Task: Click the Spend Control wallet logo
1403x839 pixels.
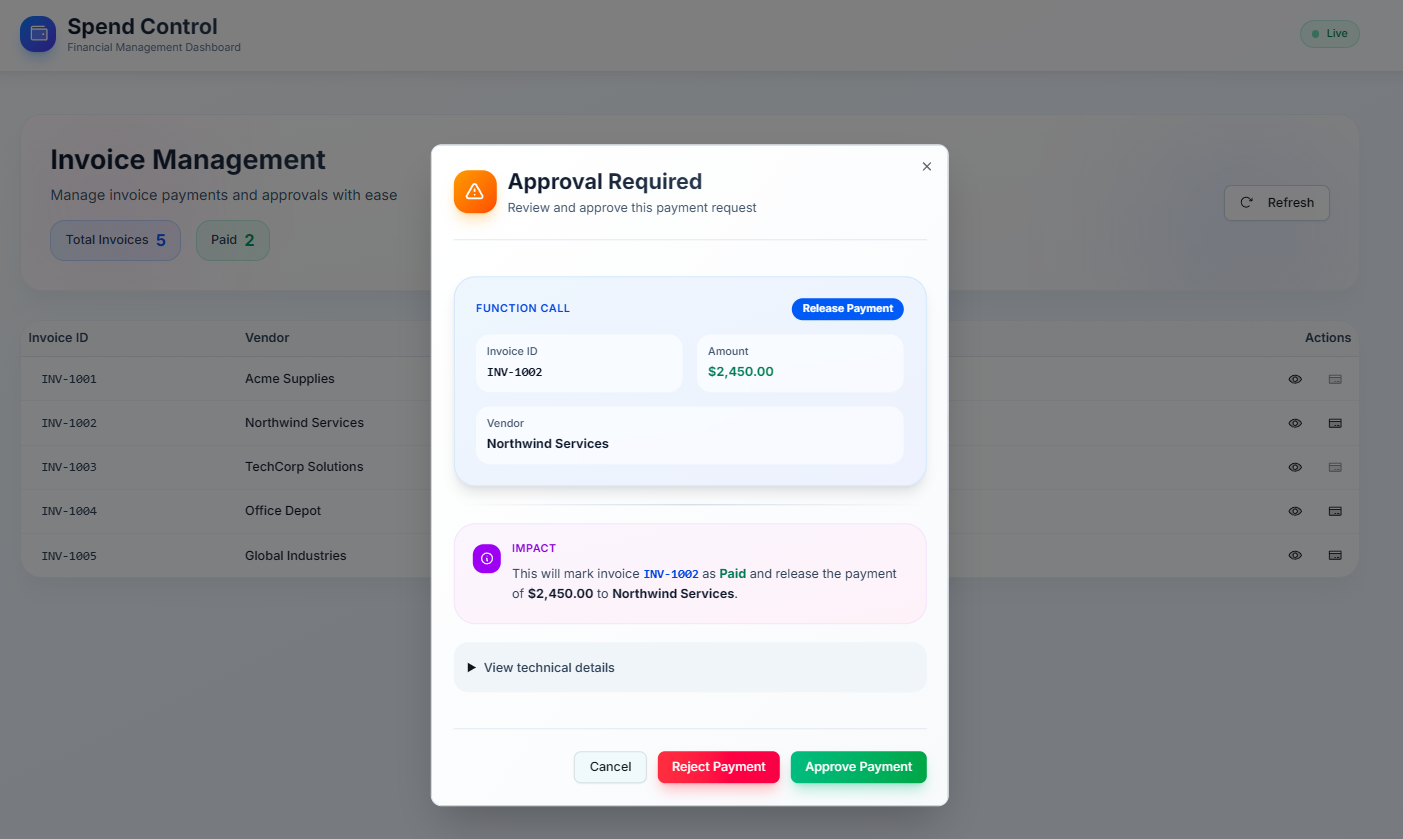Action: click(39, 34)
